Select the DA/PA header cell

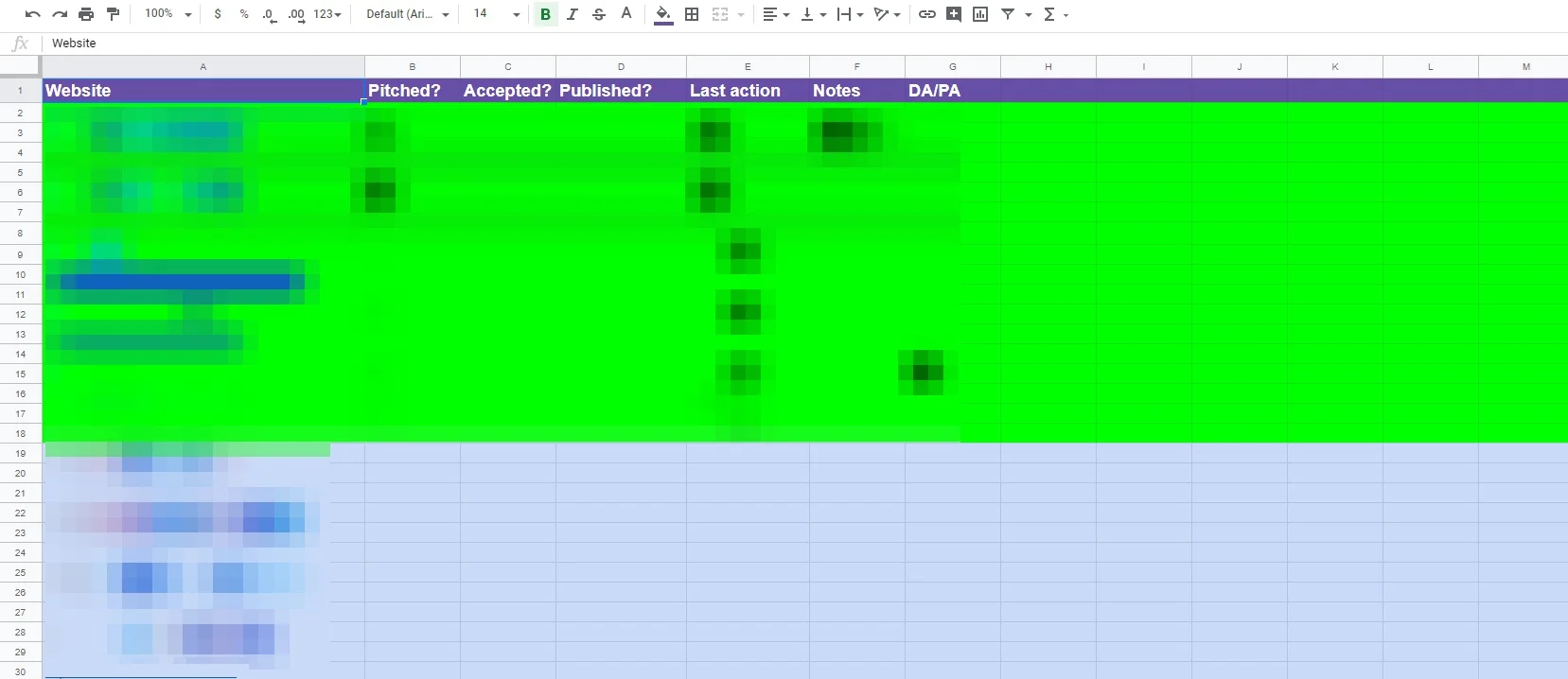(x=953, y=91)
